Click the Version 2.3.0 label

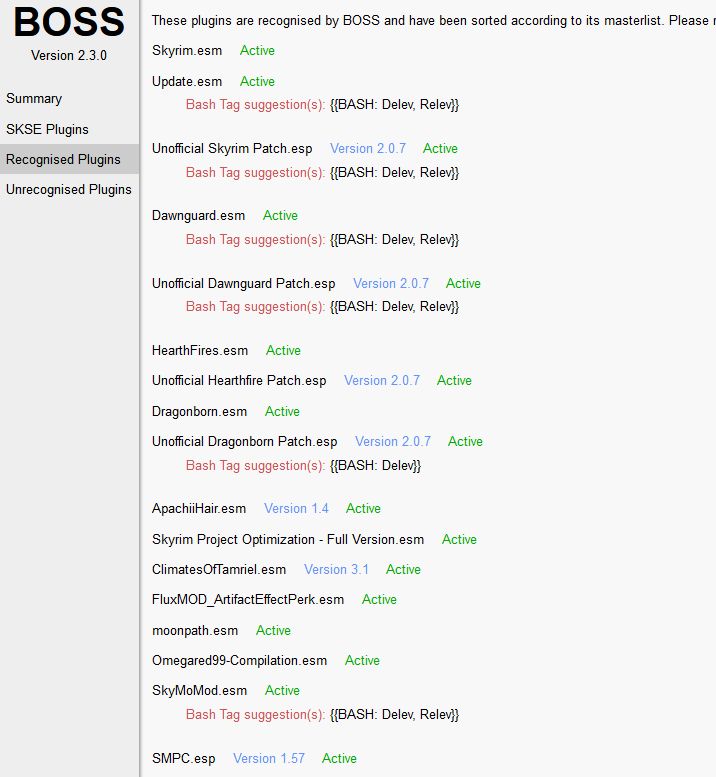pos(69,55)
